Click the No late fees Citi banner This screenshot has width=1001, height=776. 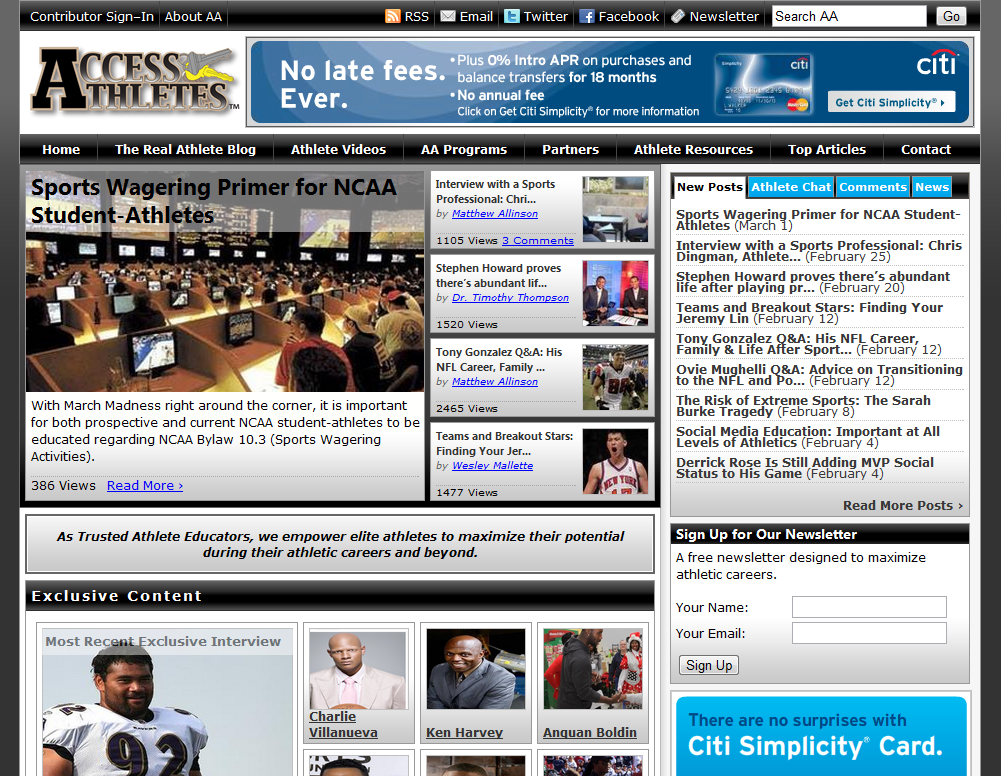(610, 82)
